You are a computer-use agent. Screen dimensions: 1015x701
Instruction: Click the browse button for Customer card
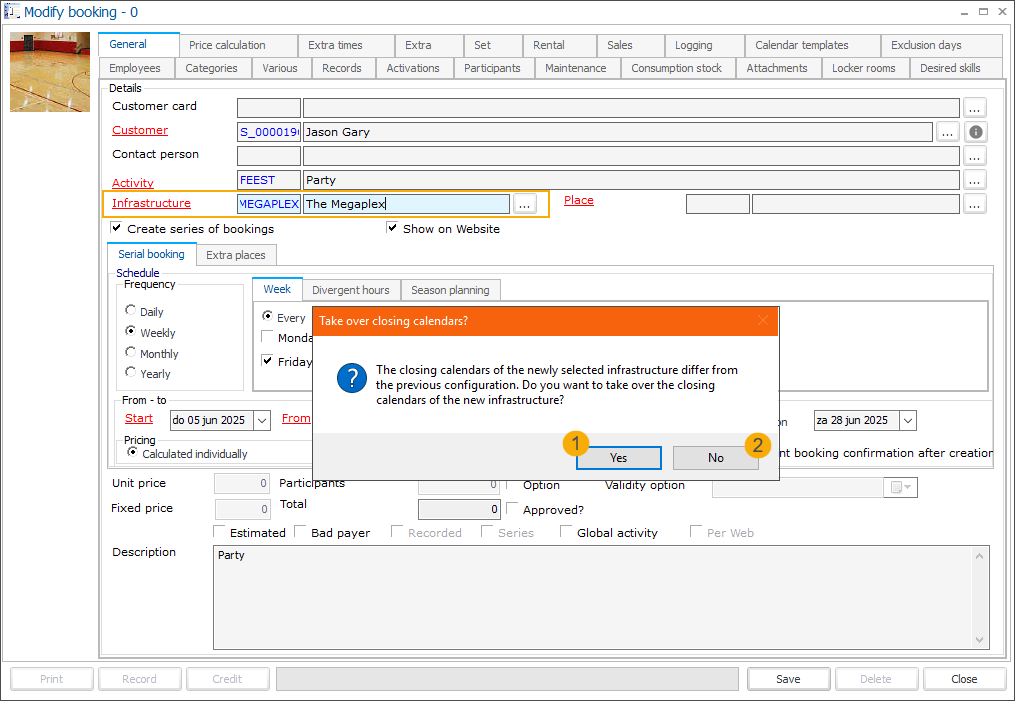[x=975, y=108]
